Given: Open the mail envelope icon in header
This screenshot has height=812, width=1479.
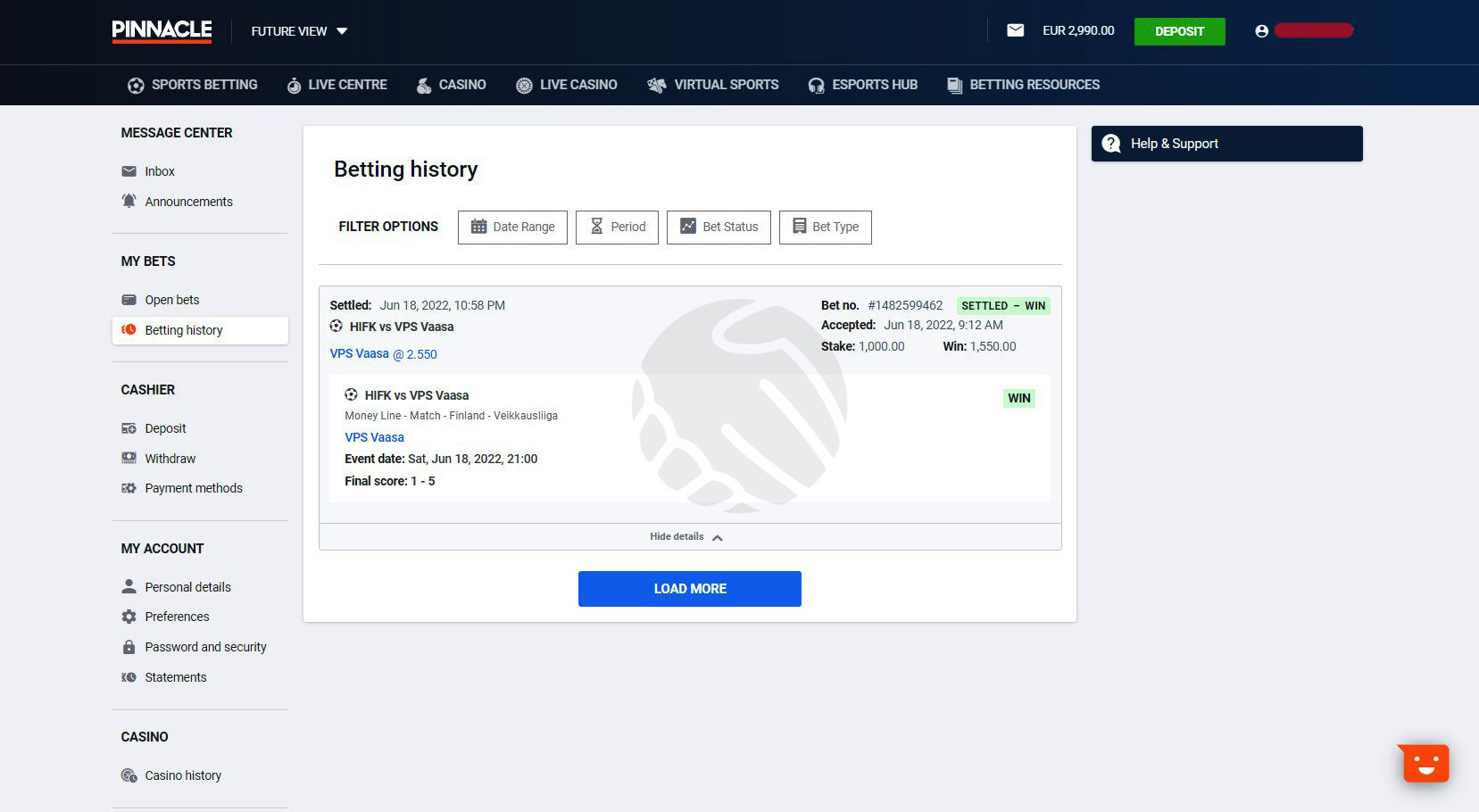Looking at the screenshot, I should (x=1015, y=30).
